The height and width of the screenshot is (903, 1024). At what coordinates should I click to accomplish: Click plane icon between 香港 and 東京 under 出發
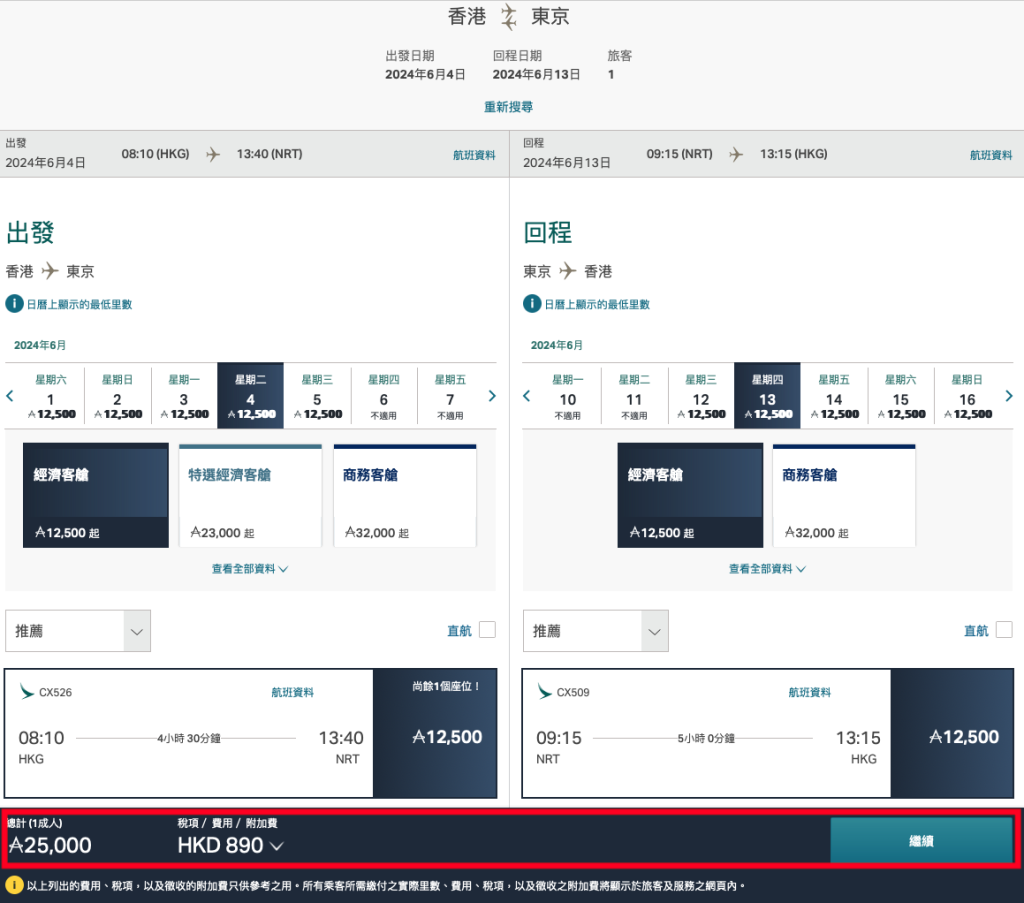(x=50, y=270)
